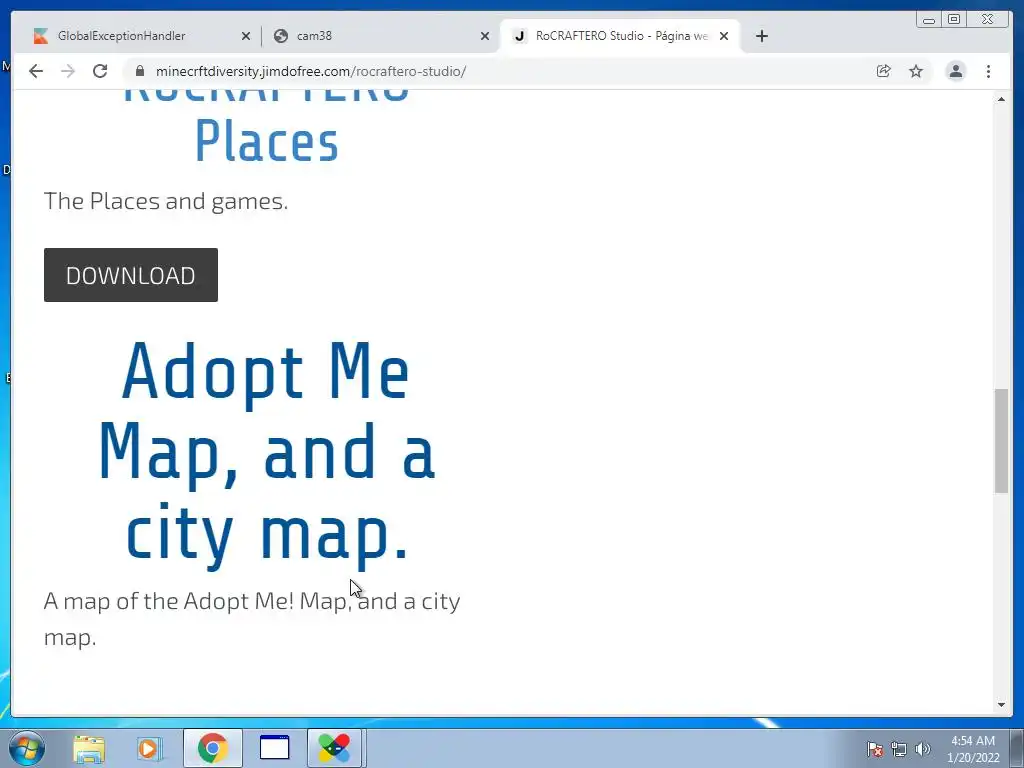
Task: Click the page scrollbar down arrow
Action: [1001, 704]
